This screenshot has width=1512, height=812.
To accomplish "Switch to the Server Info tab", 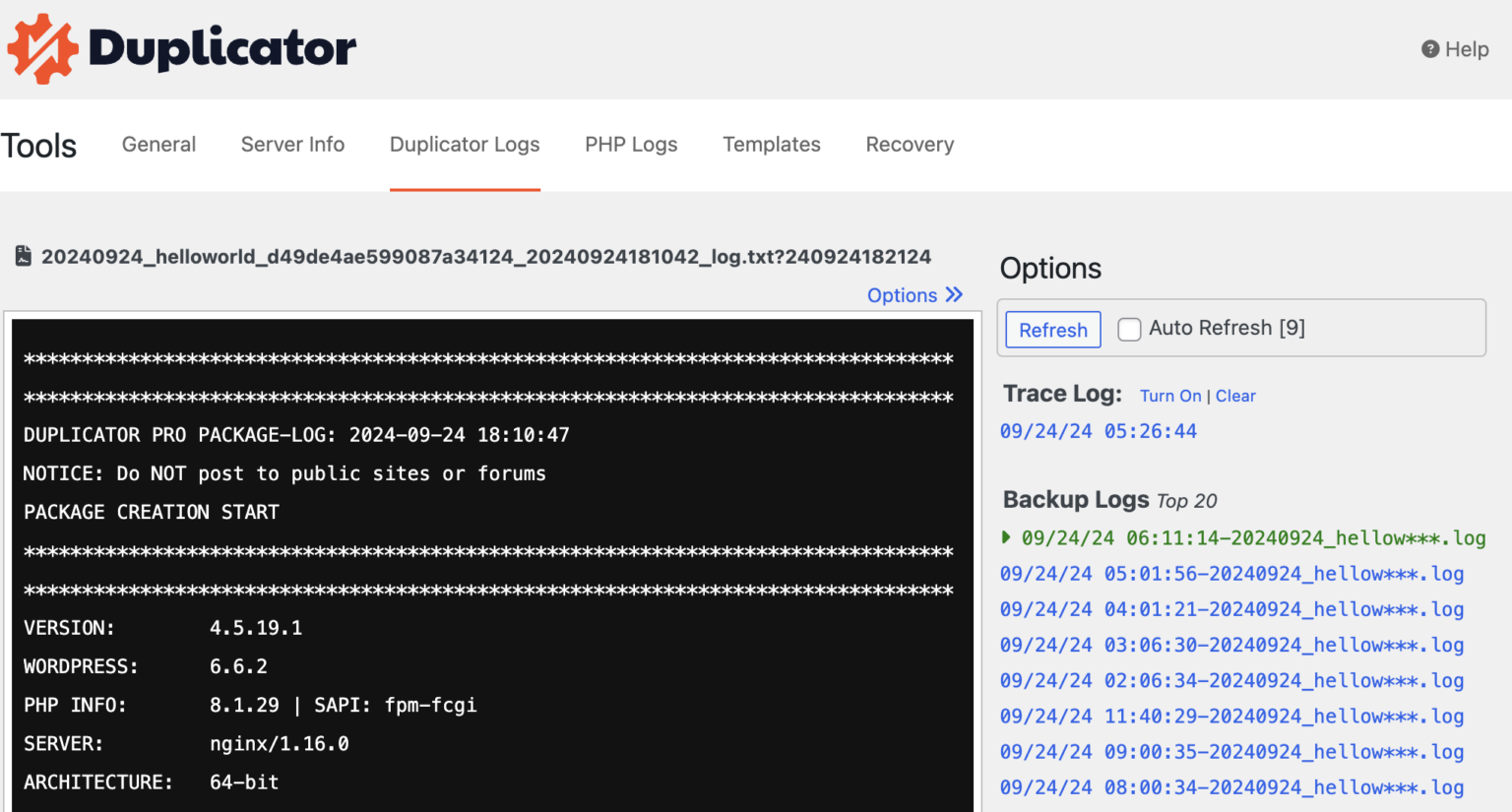I will [292, 145].
